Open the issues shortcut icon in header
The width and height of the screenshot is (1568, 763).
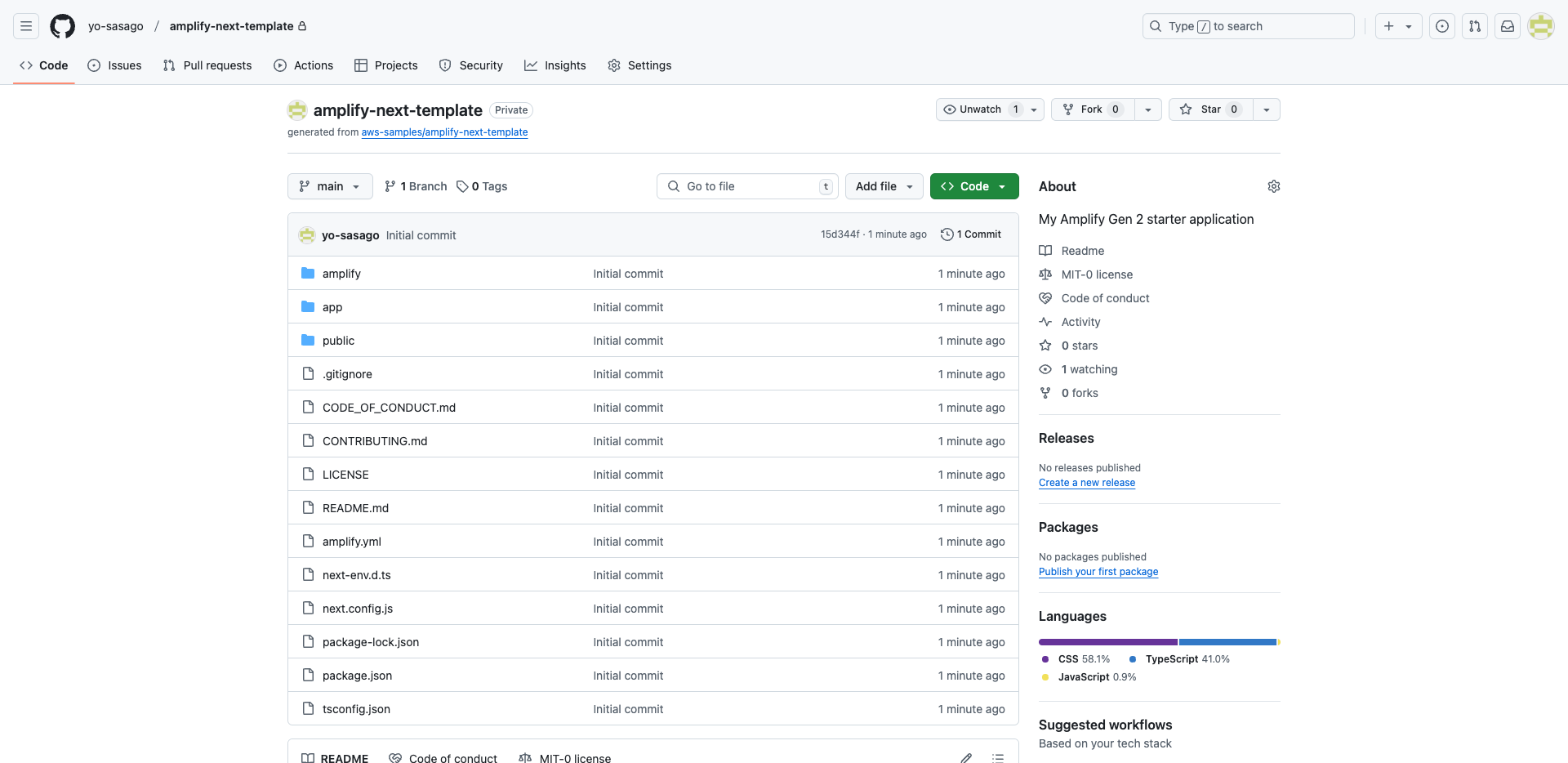pyautogui.click(x=1442, y=26)
